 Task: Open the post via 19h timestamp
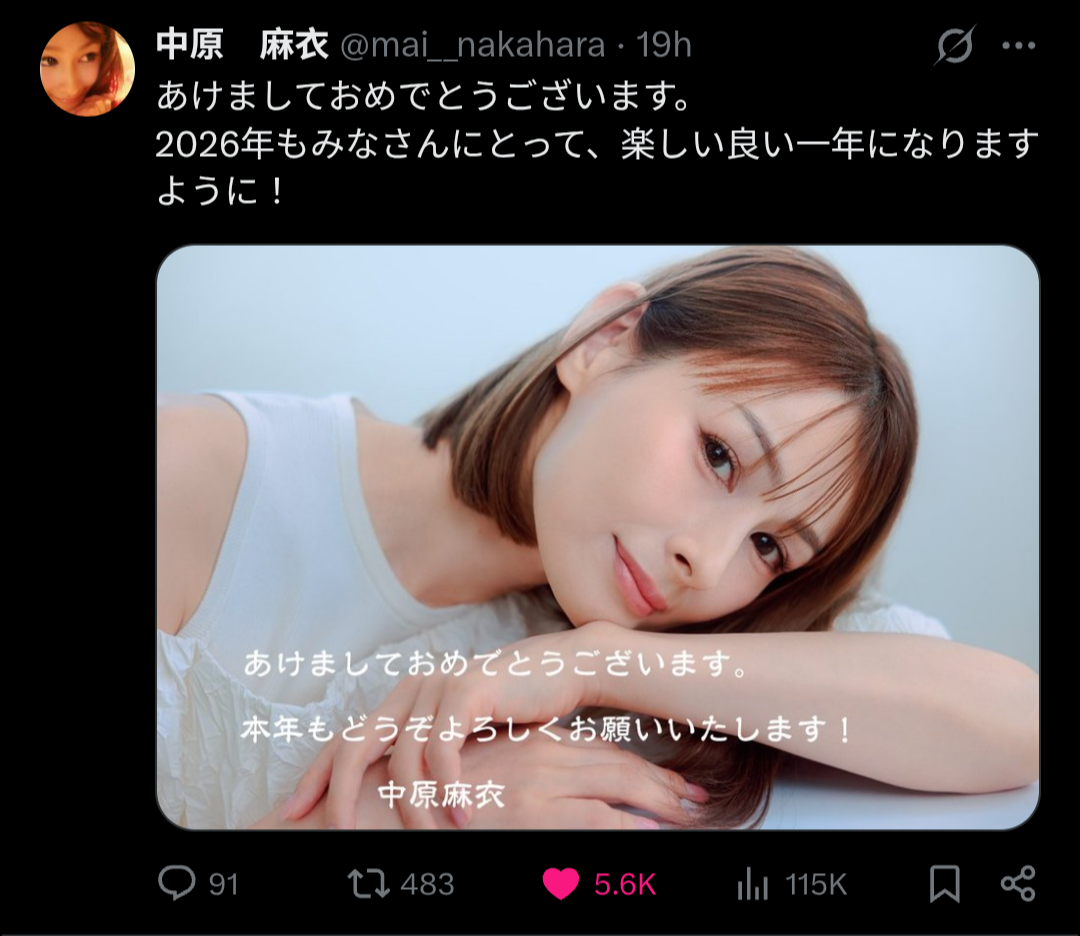663,45
